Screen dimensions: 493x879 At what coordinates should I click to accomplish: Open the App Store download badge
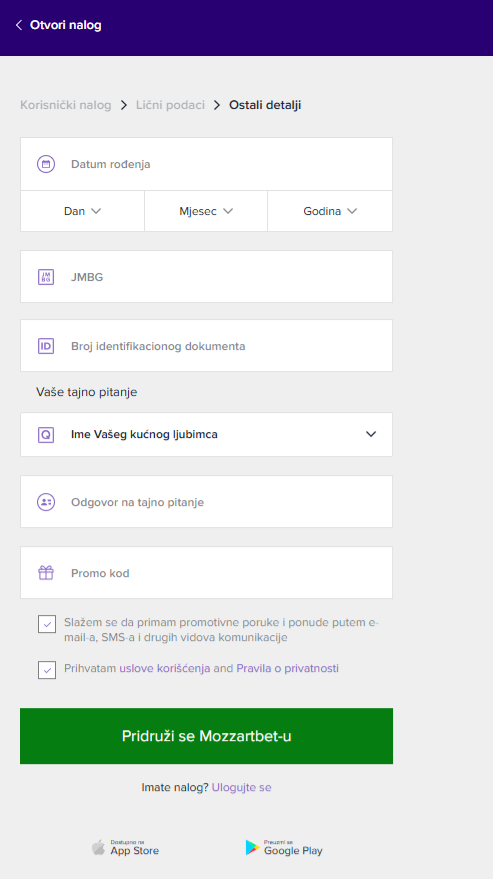126,848
